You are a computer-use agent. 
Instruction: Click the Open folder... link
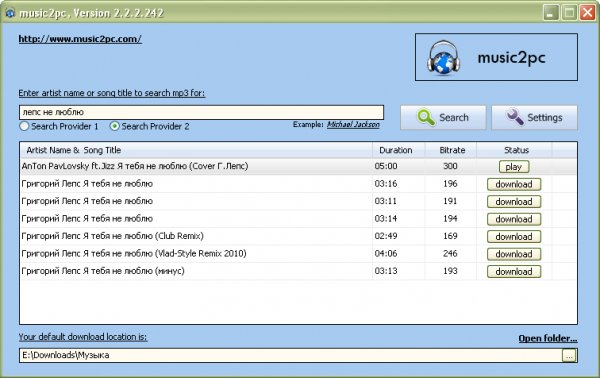coord(548,338)
